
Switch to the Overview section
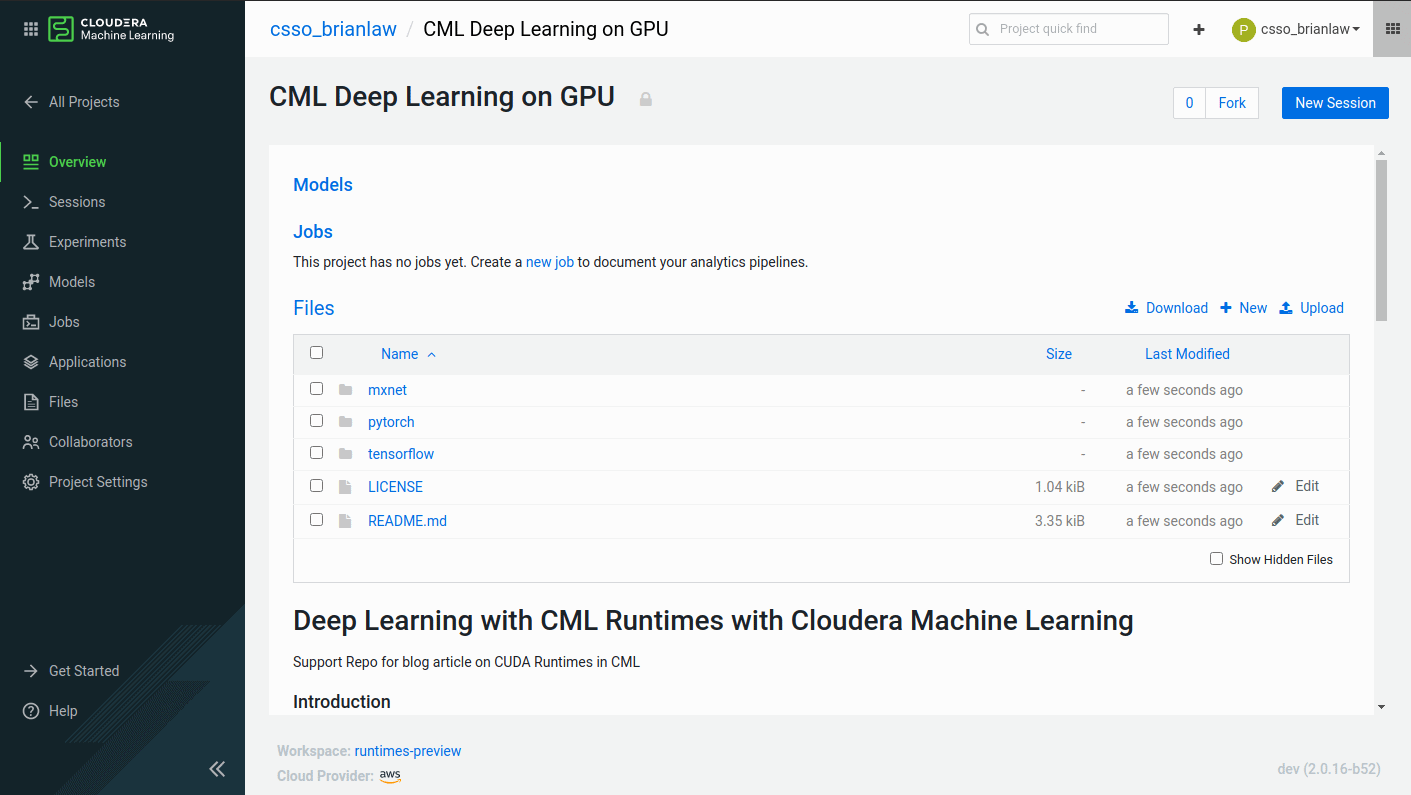click(x=77, y=161)
